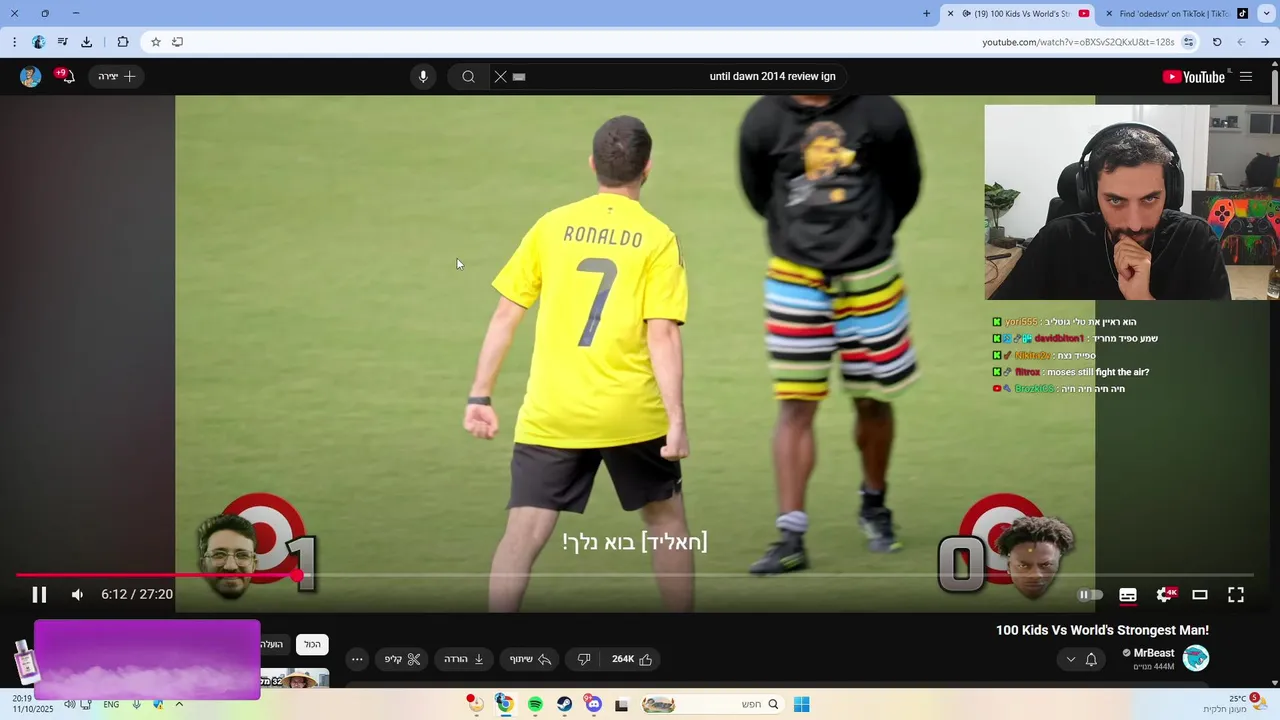Open notification bell dropdown for MrBeast
Image resolution: width=1280 pixels, height=720 pixels.
[x=1081, y=659]
